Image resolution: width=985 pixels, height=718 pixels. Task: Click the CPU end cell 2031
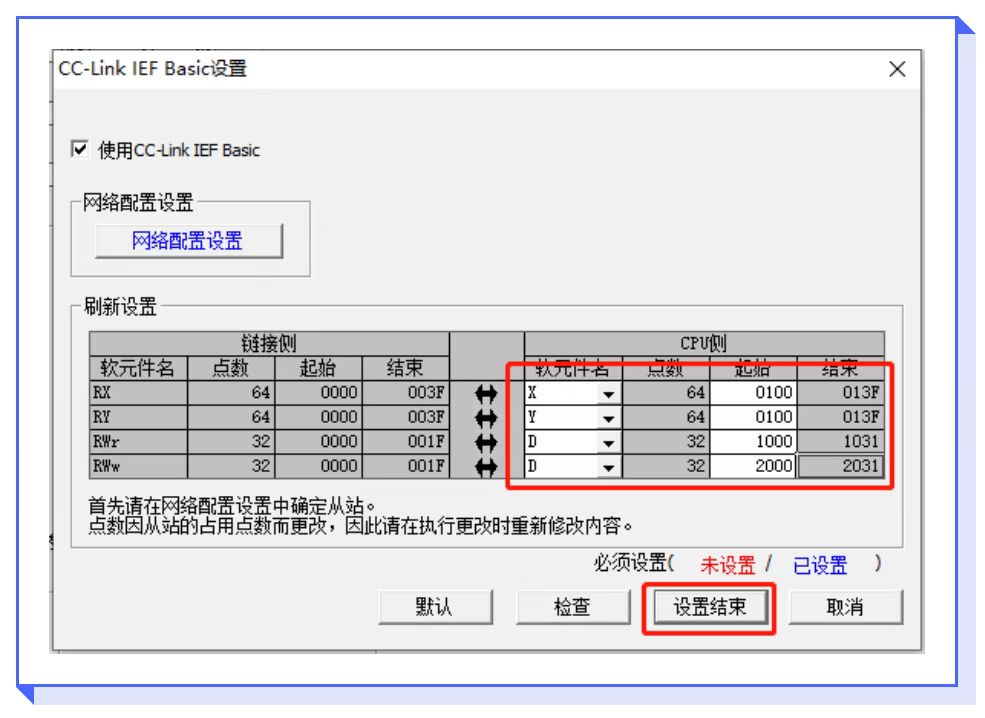coord(841,467)
